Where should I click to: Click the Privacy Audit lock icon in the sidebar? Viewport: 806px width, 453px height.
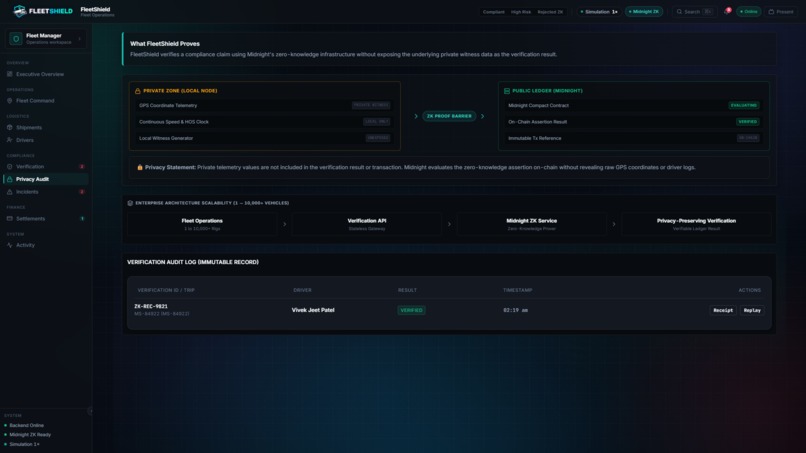point(10,179)
